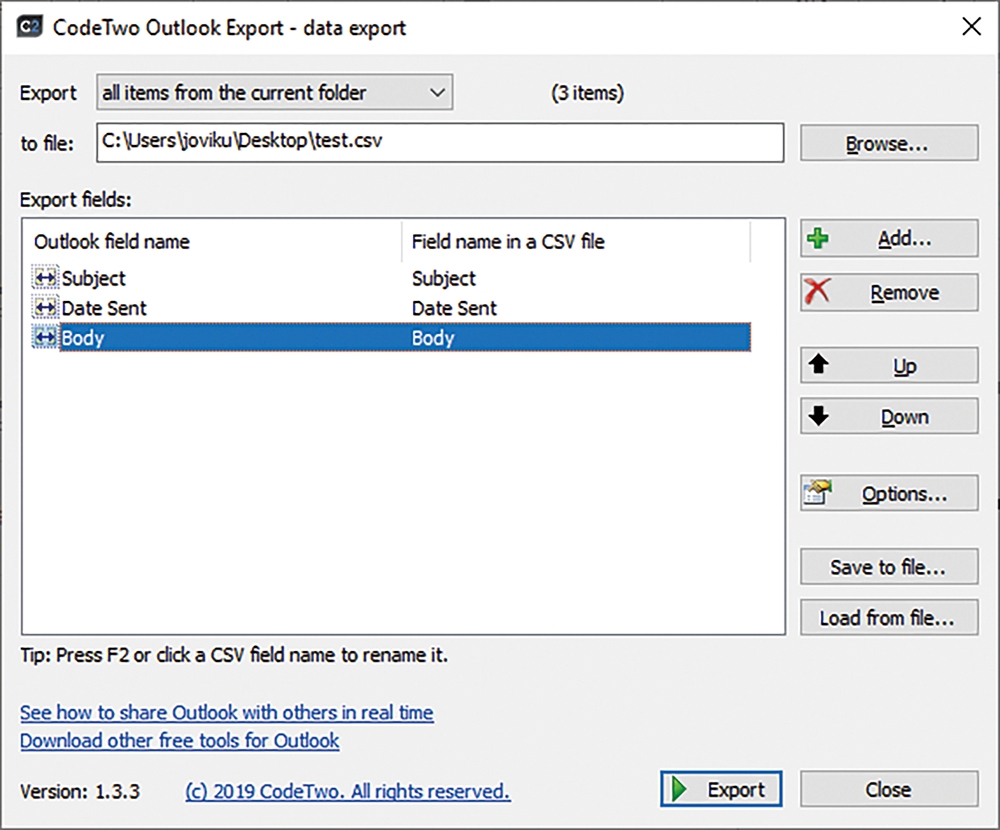Click the Close button at bottom
Viewport: 1000px width, 830px height.
(889, 789)
